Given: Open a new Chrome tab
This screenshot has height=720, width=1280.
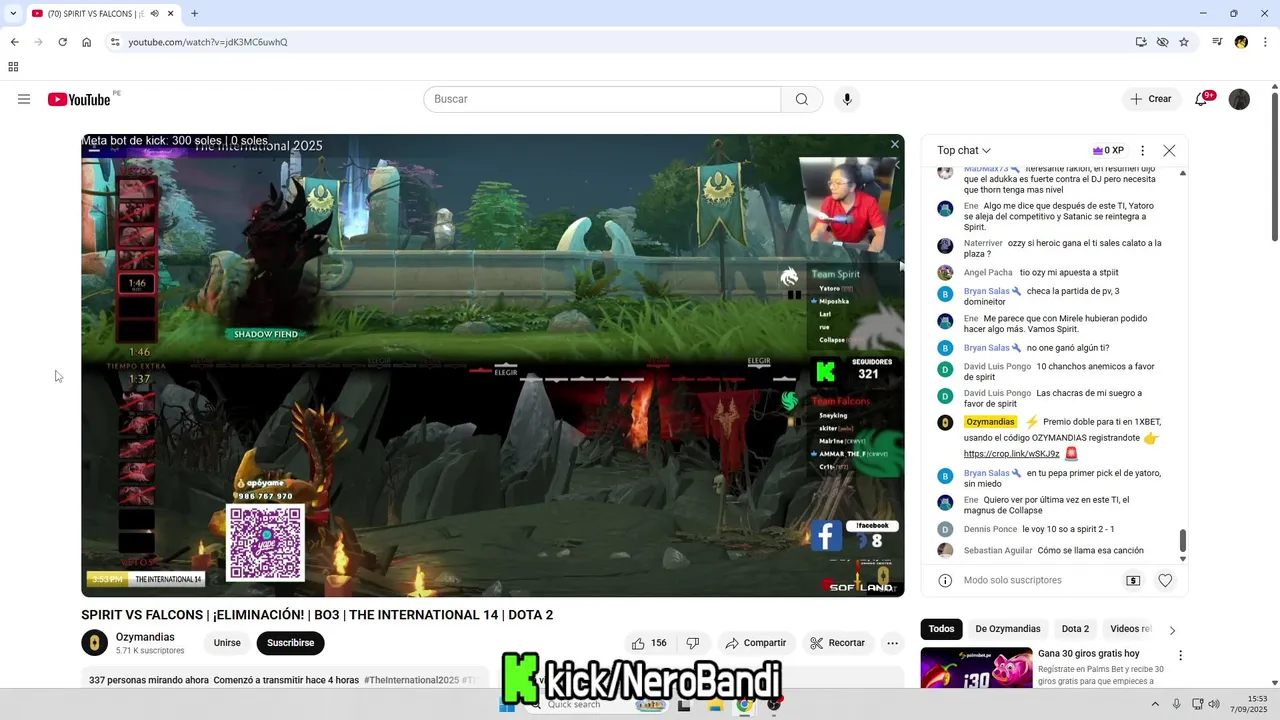Looking at the screenshot, I should click(x=194, y=13).
